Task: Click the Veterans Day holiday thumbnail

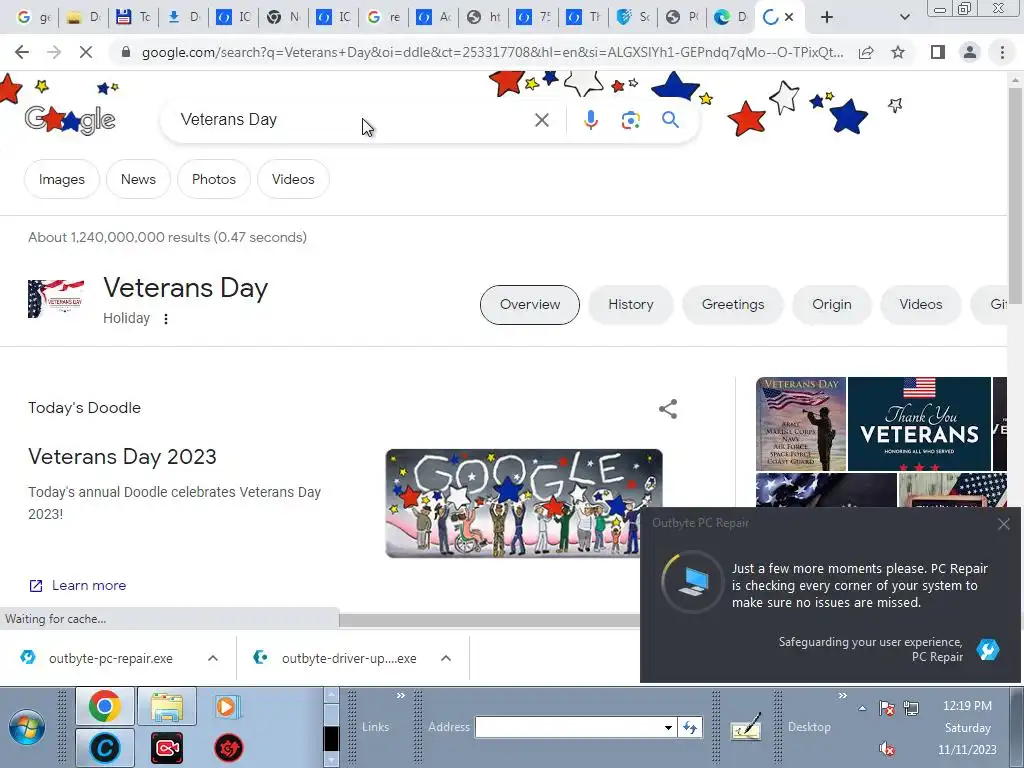Action: point(56,298)
